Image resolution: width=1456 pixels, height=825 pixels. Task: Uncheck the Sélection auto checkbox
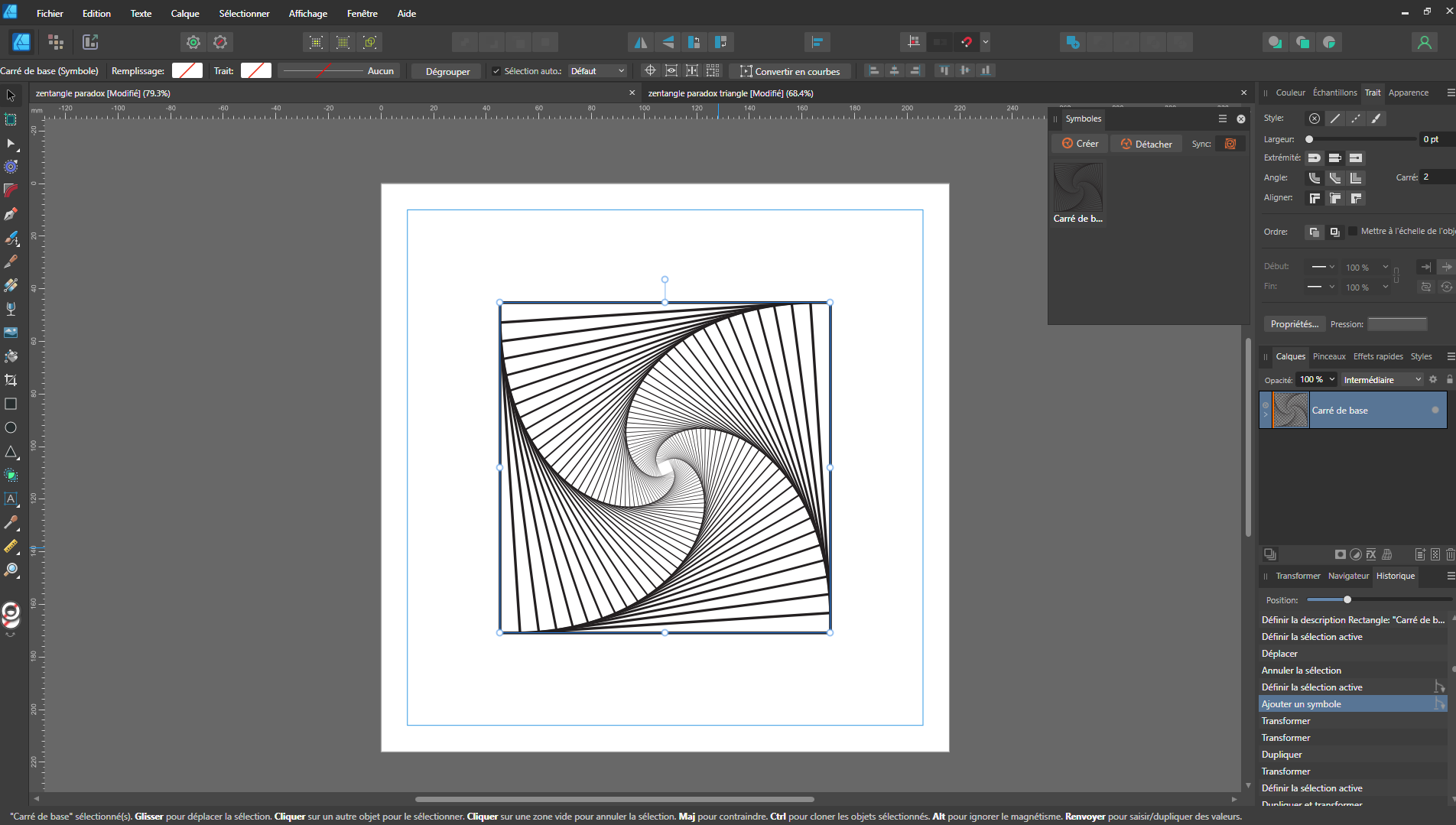pos(496,71)
